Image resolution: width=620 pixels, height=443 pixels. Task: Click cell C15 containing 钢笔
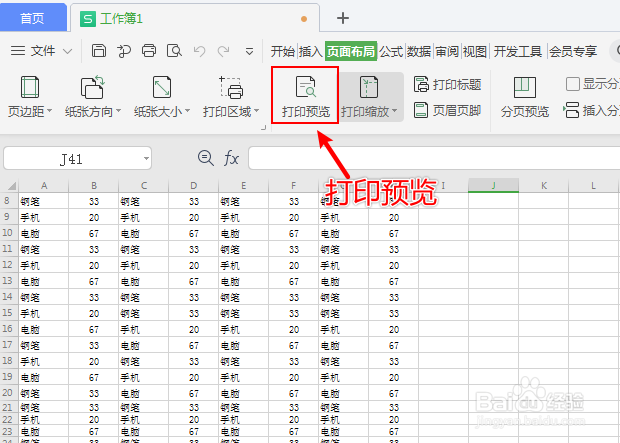[x=144, y=313]
